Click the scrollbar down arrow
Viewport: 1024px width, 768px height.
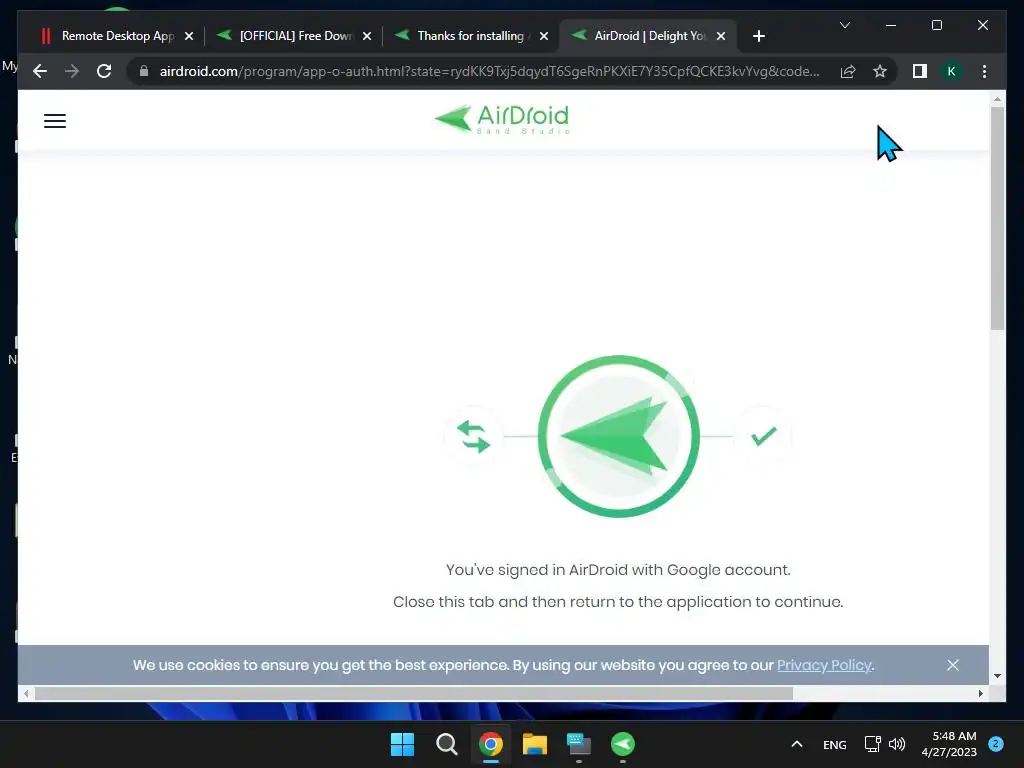click(x=997, y=676)
